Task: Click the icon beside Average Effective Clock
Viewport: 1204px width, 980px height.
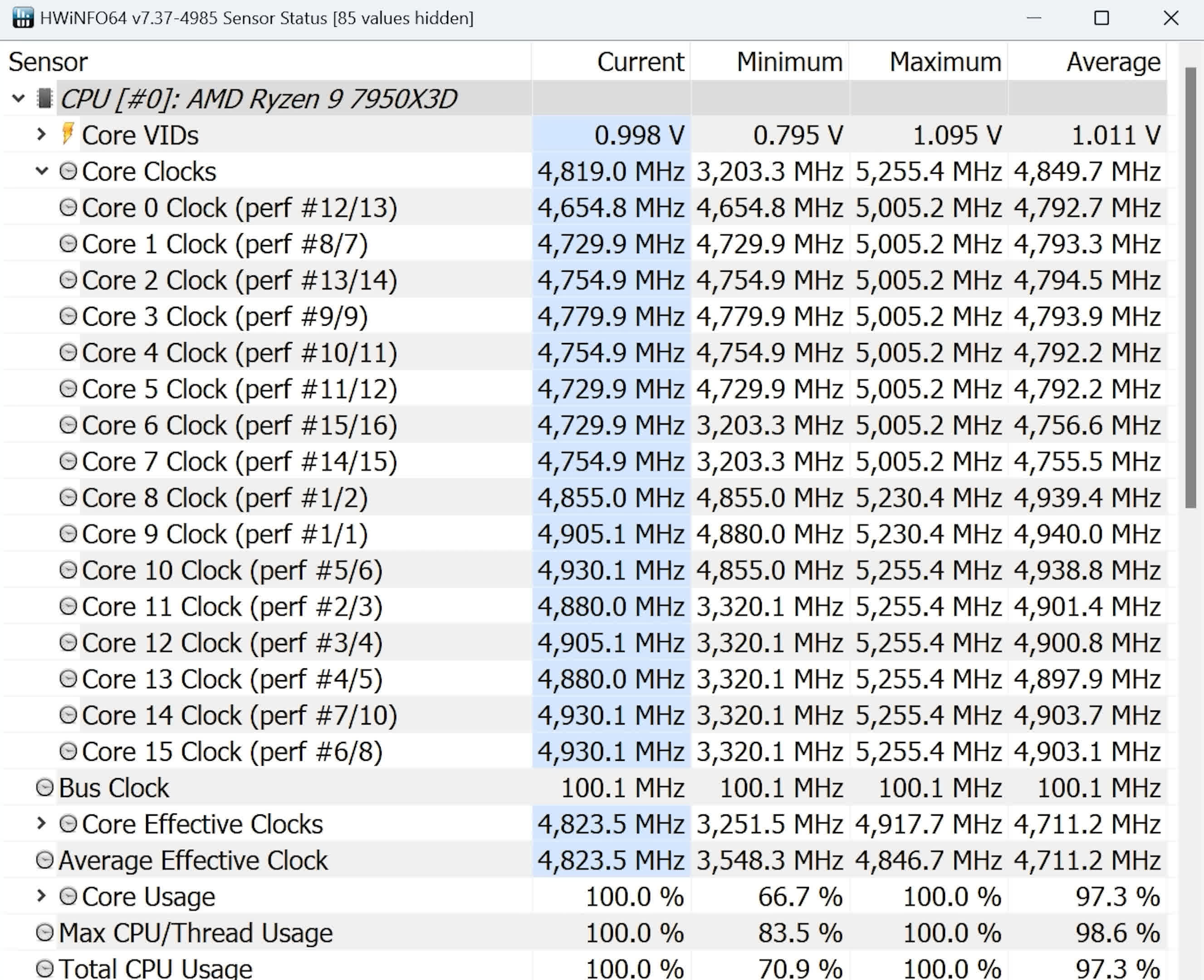Action: coord(44,860)
